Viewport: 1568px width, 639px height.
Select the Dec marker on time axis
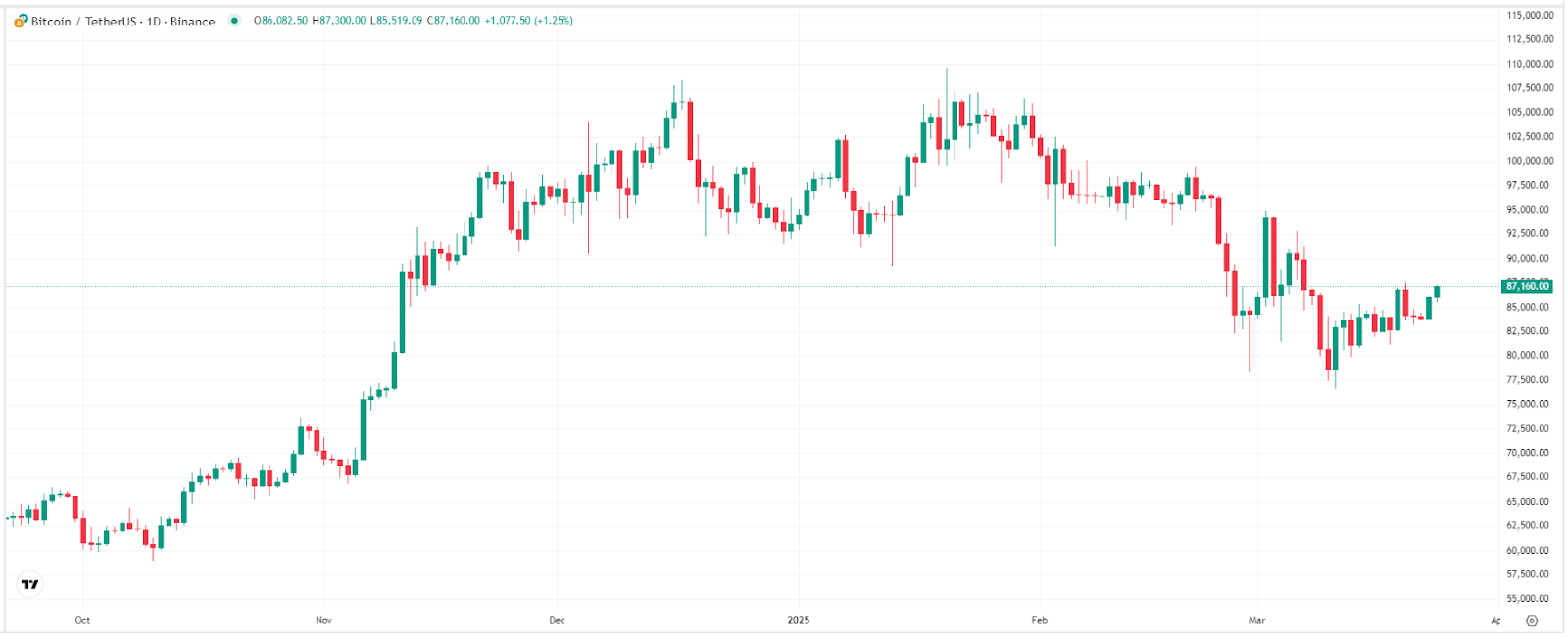(x=557, y=620)
